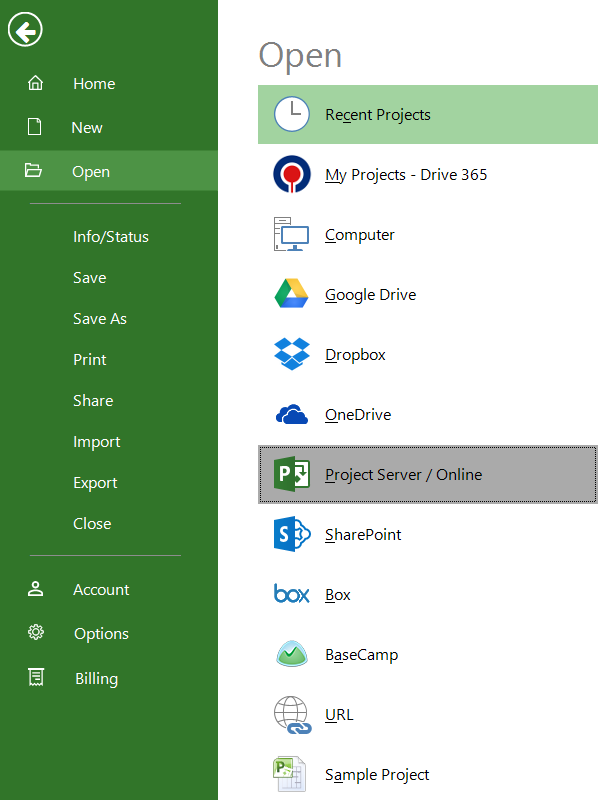Image resolution: width=616 pixels, height=800 pixels.
Task: Click the URL globe link icon
Action: pyautogui.click(x=292, y=715)
